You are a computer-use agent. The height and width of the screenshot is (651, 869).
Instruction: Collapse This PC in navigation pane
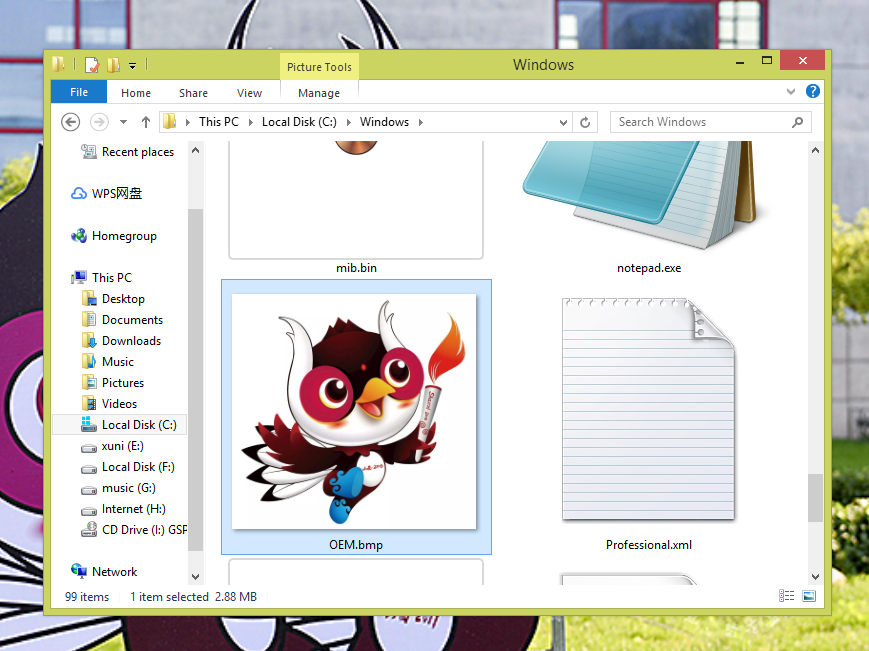[64, 277]
